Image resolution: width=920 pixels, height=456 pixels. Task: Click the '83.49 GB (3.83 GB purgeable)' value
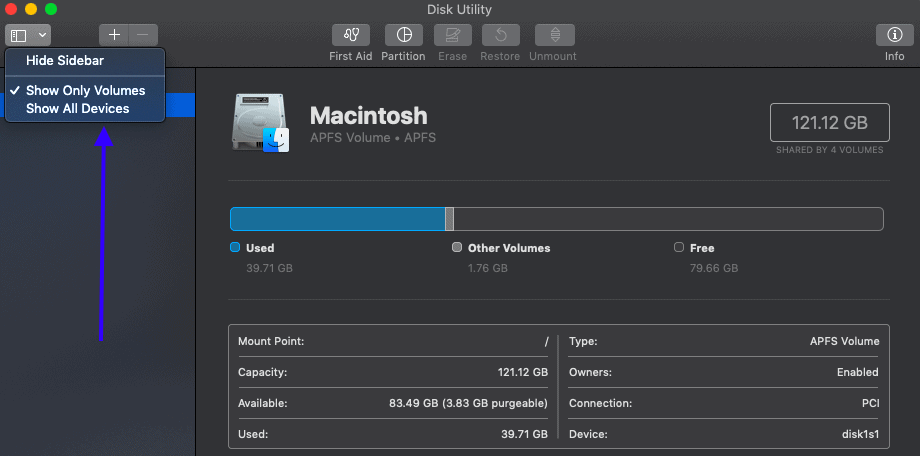point(468,403)
